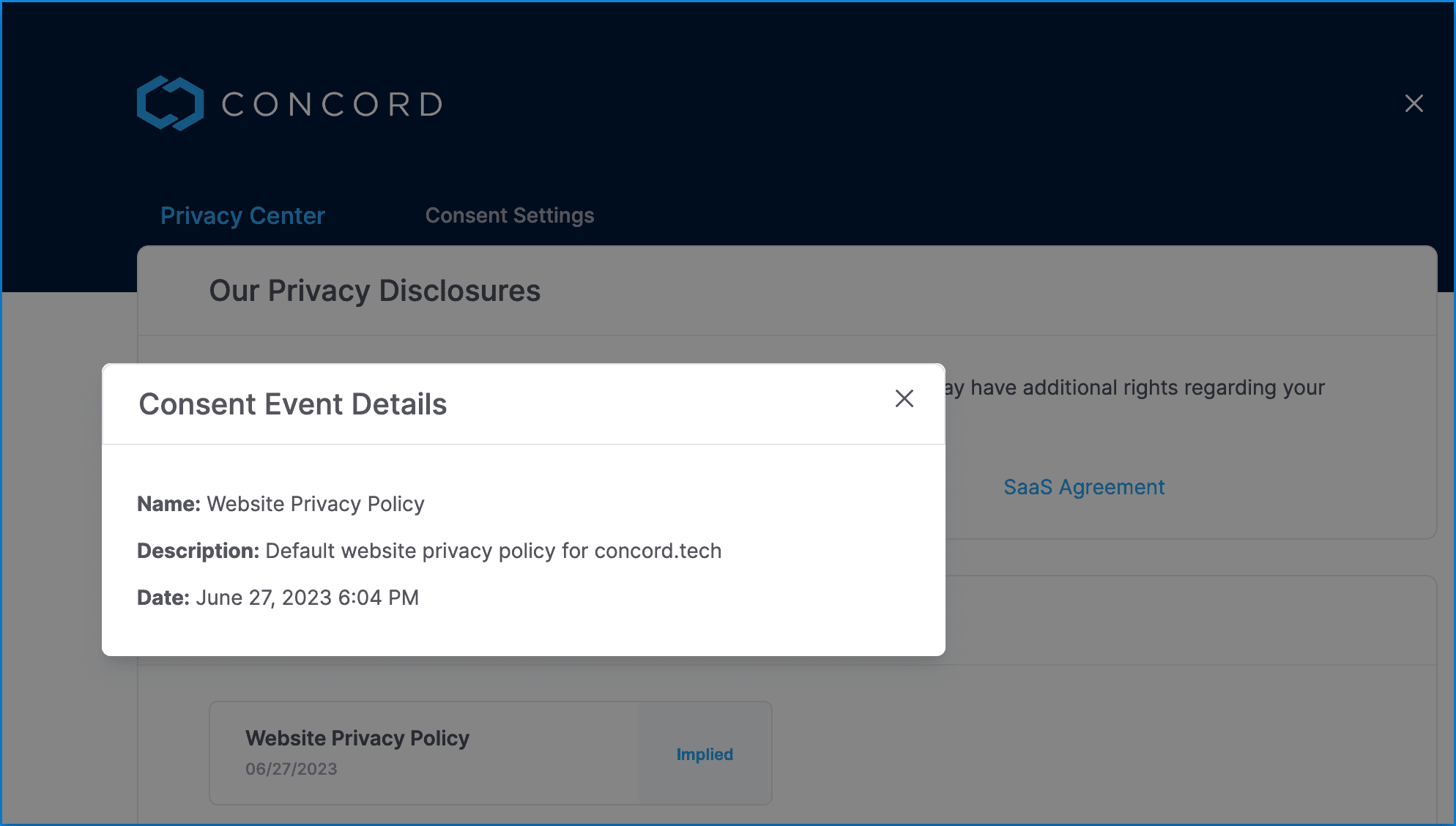Open the SaaS Agreement link
This screenshot has width=1456, height=826.
(1083, 487)
